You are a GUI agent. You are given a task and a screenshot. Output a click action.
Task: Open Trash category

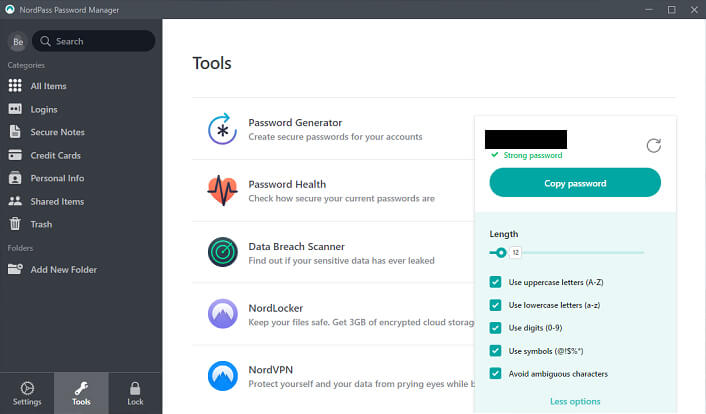pos(41,224)
